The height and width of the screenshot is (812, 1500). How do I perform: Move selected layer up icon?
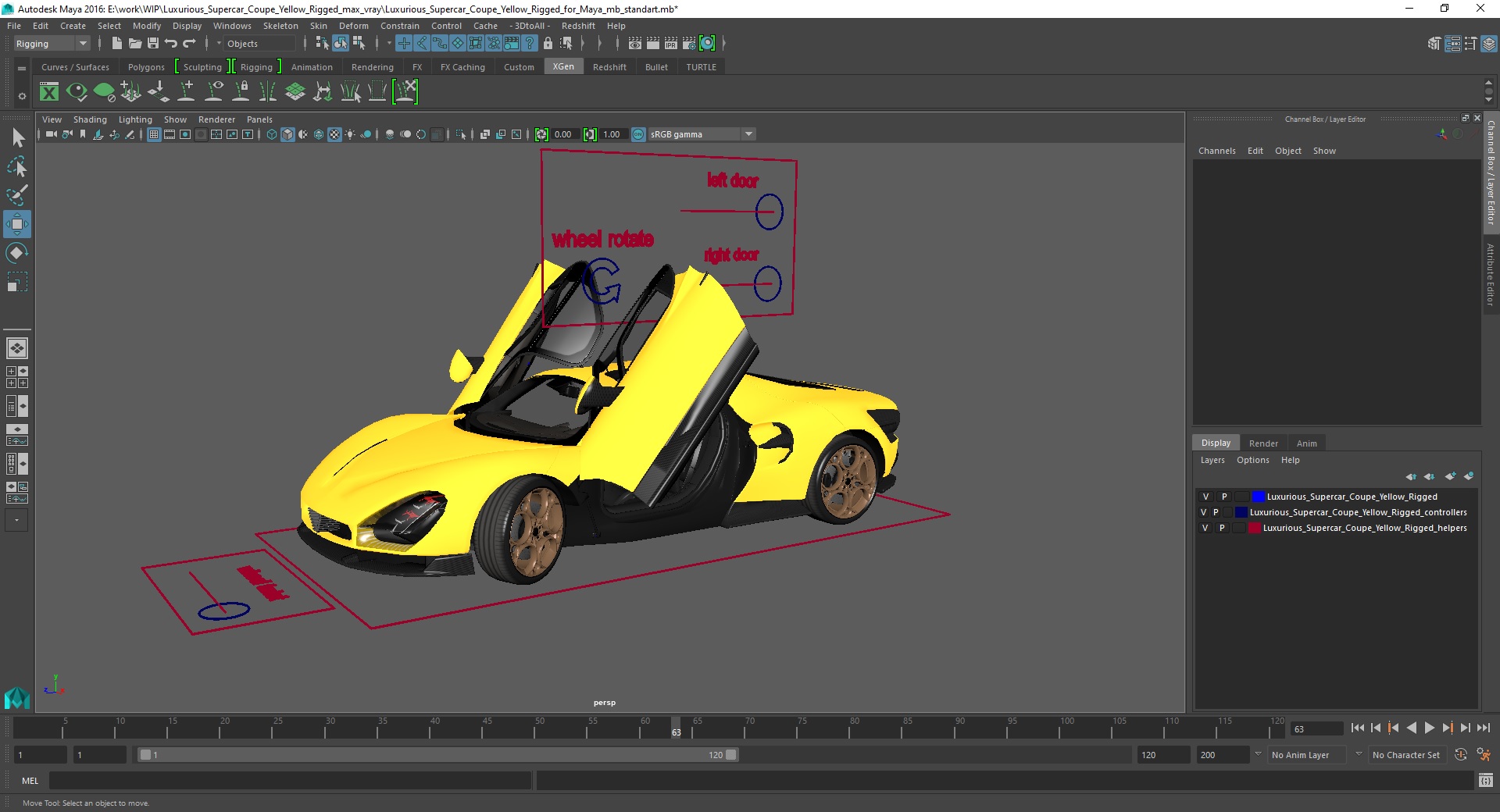1411,476
